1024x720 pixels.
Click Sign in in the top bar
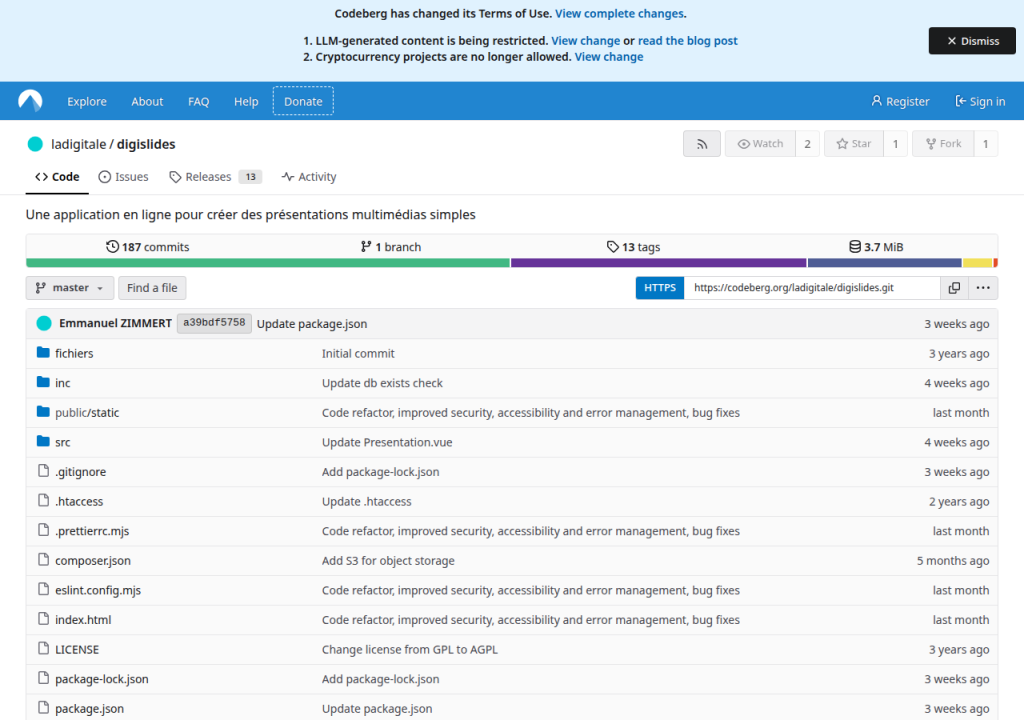(x=980, y=101)
